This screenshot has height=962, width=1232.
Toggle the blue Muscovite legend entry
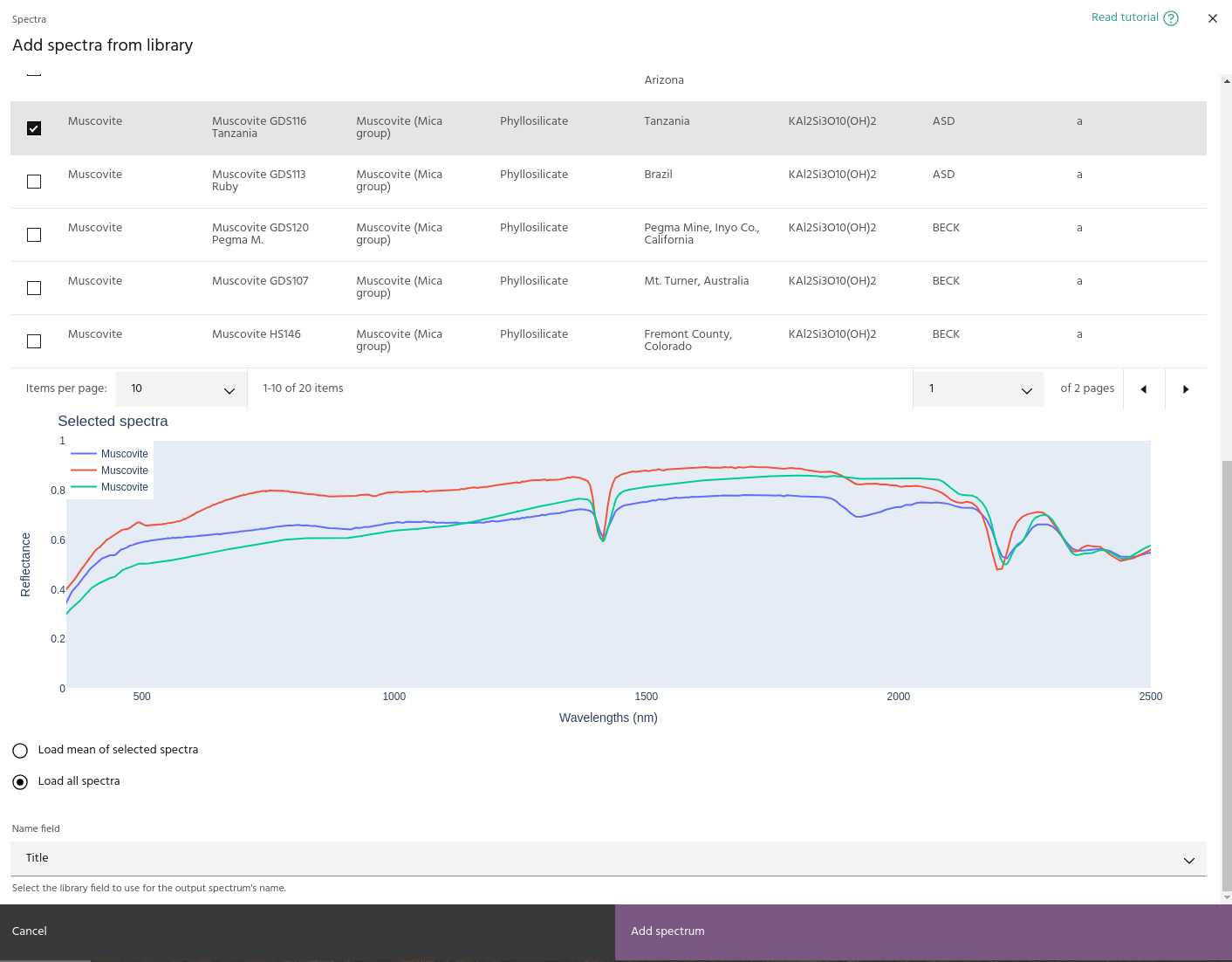click(x=110, y=454)
